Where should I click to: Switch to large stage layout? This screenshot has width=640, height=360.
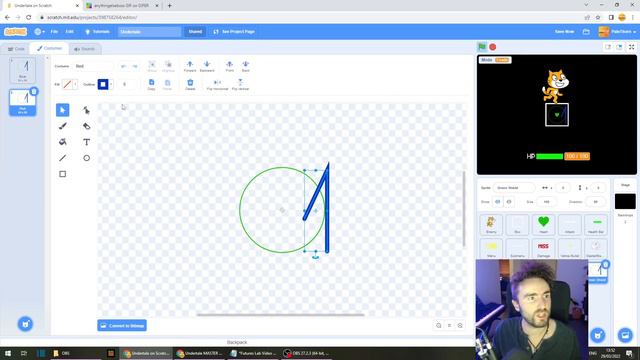(x=620, y=47)
